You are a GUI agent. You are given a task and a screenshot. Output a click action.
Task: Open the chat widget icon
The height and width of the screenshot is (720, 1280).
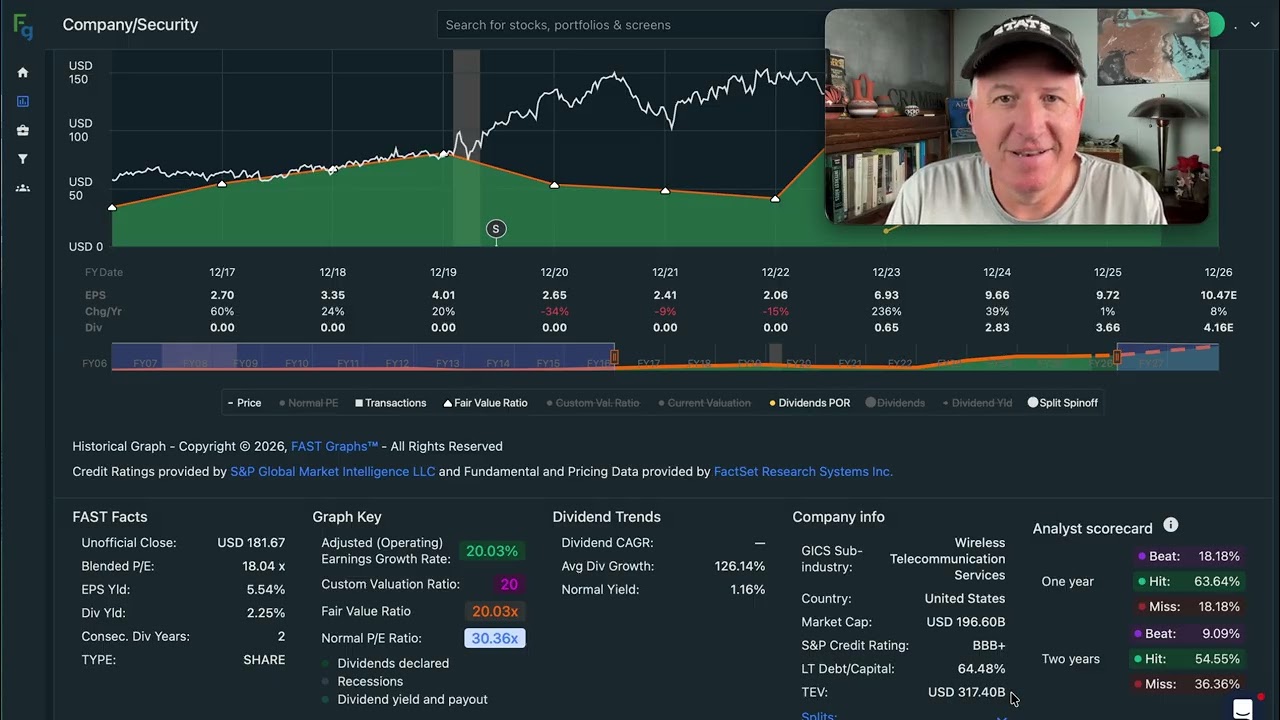coord(1242,709)
